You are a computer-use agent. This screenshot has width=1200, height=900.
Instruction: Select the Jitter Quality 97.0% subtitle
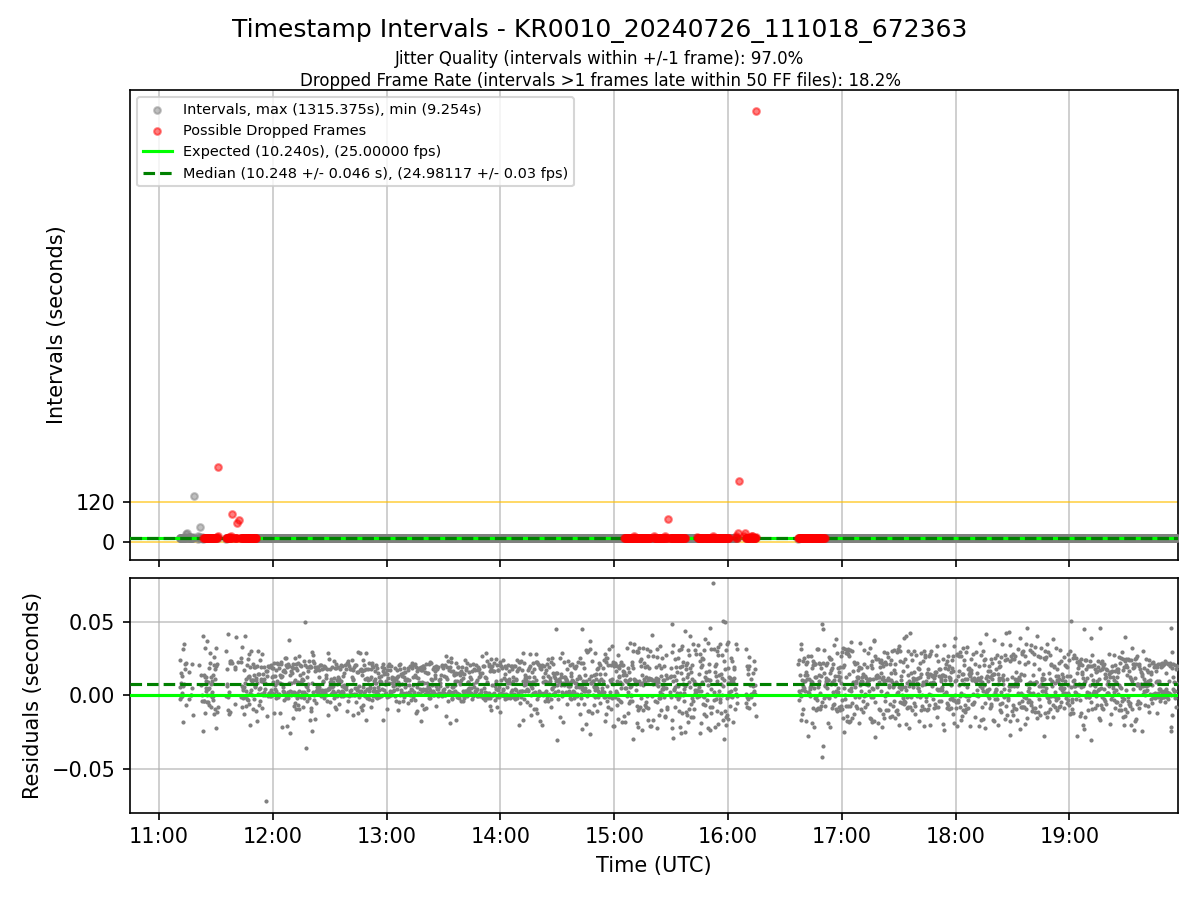pos(599,58)
